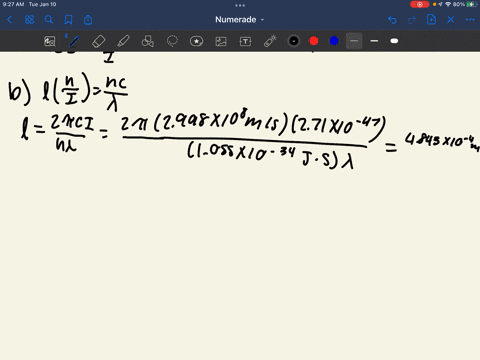Viewport: 480px width, 360px height.
Task: Open the thumbnail grid view
Action: [x=29, y=20]
